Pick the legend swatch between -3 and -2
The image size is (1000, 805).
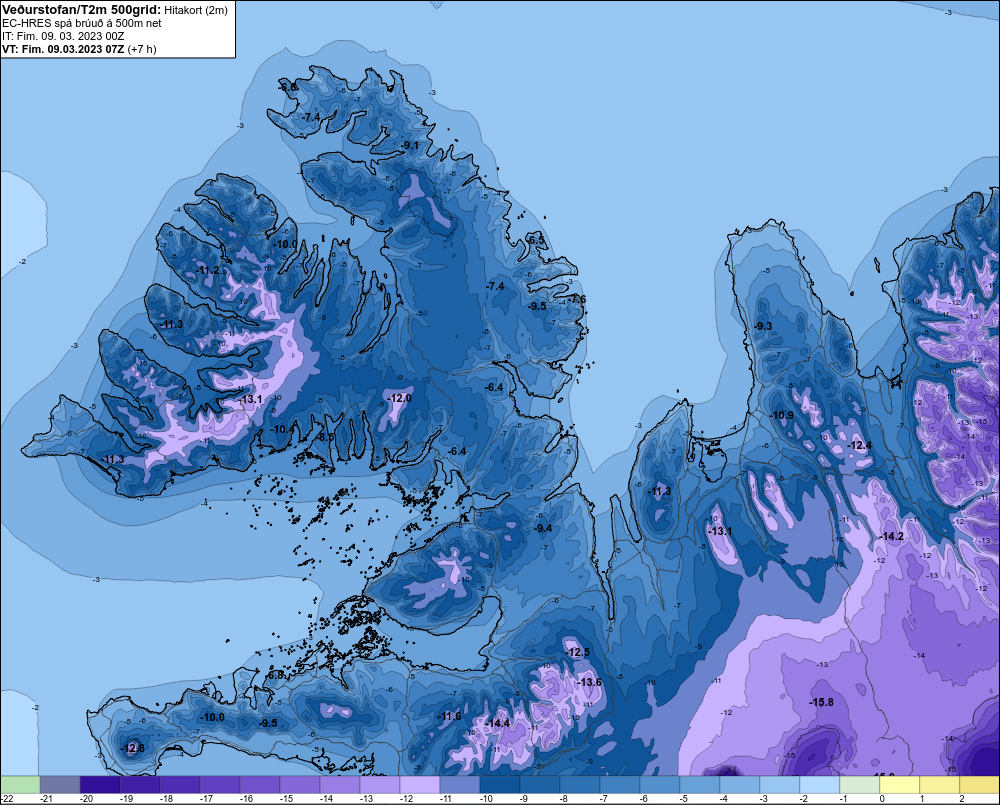[x=779, y=784]
